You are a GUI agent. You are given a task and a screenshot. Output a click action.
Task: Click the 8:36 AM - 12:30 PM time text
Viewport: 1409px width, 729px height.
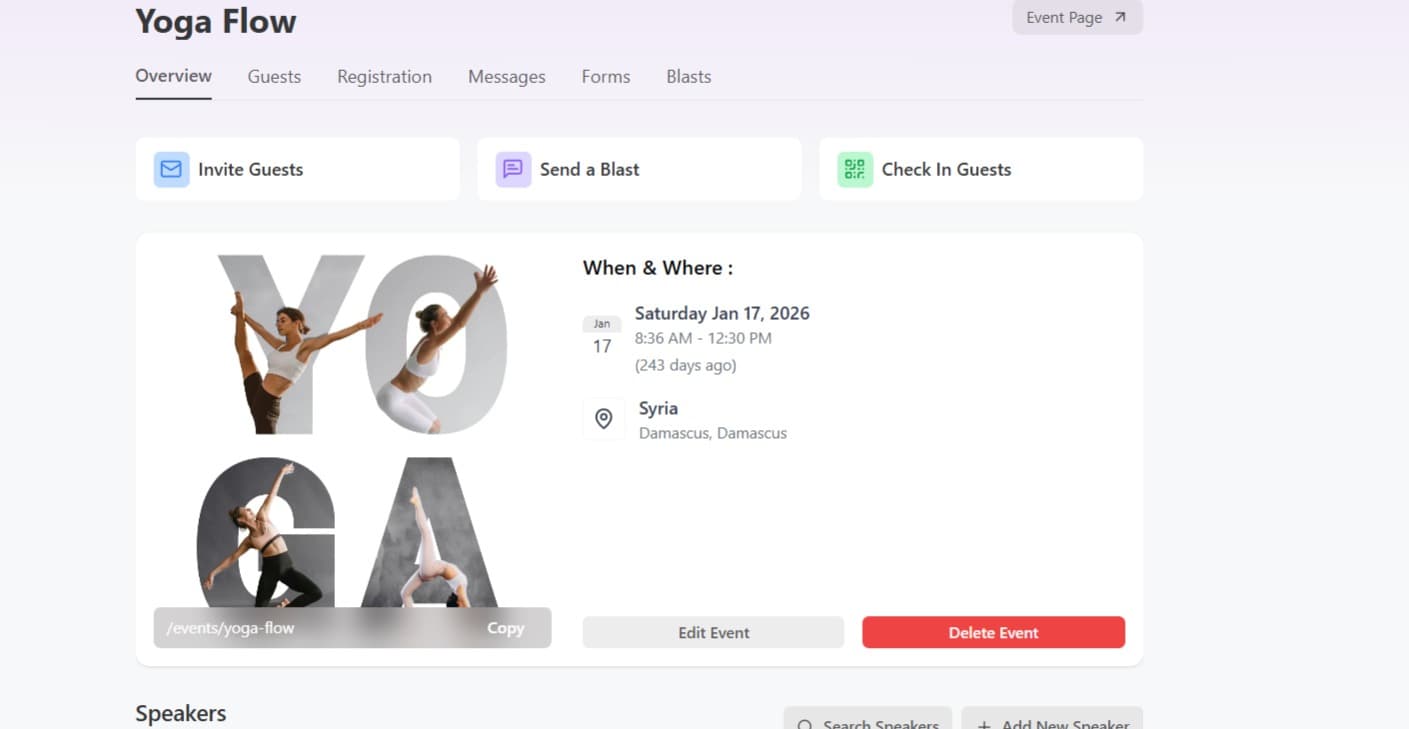[703, 338]
